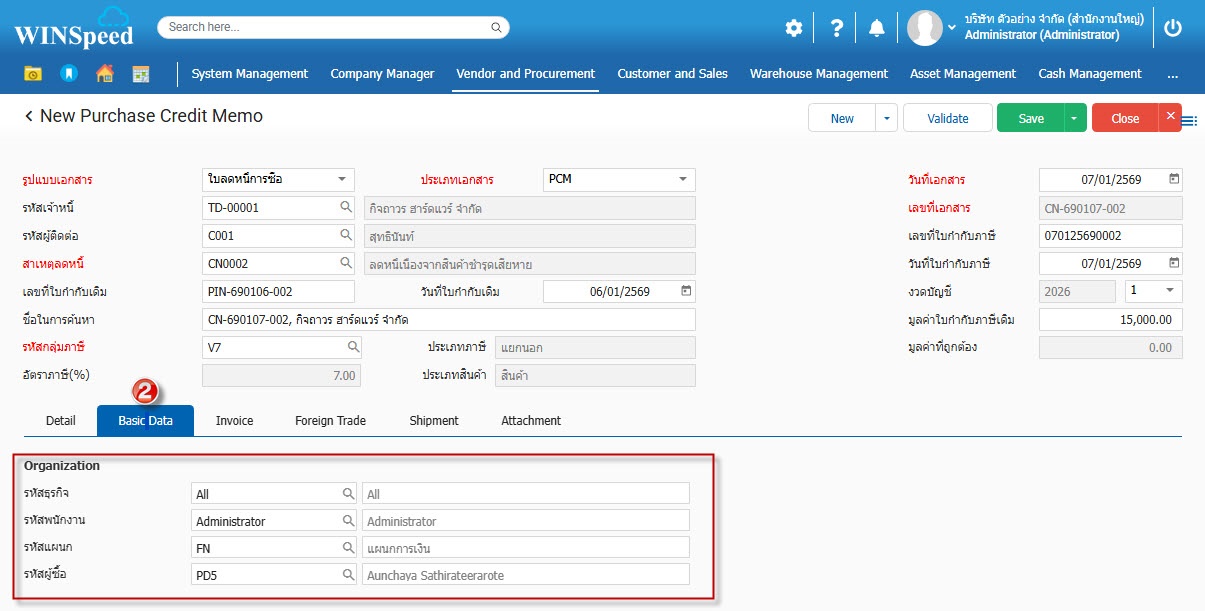
Task: Open calendar picker for document date
Action: pos(1174,180)
